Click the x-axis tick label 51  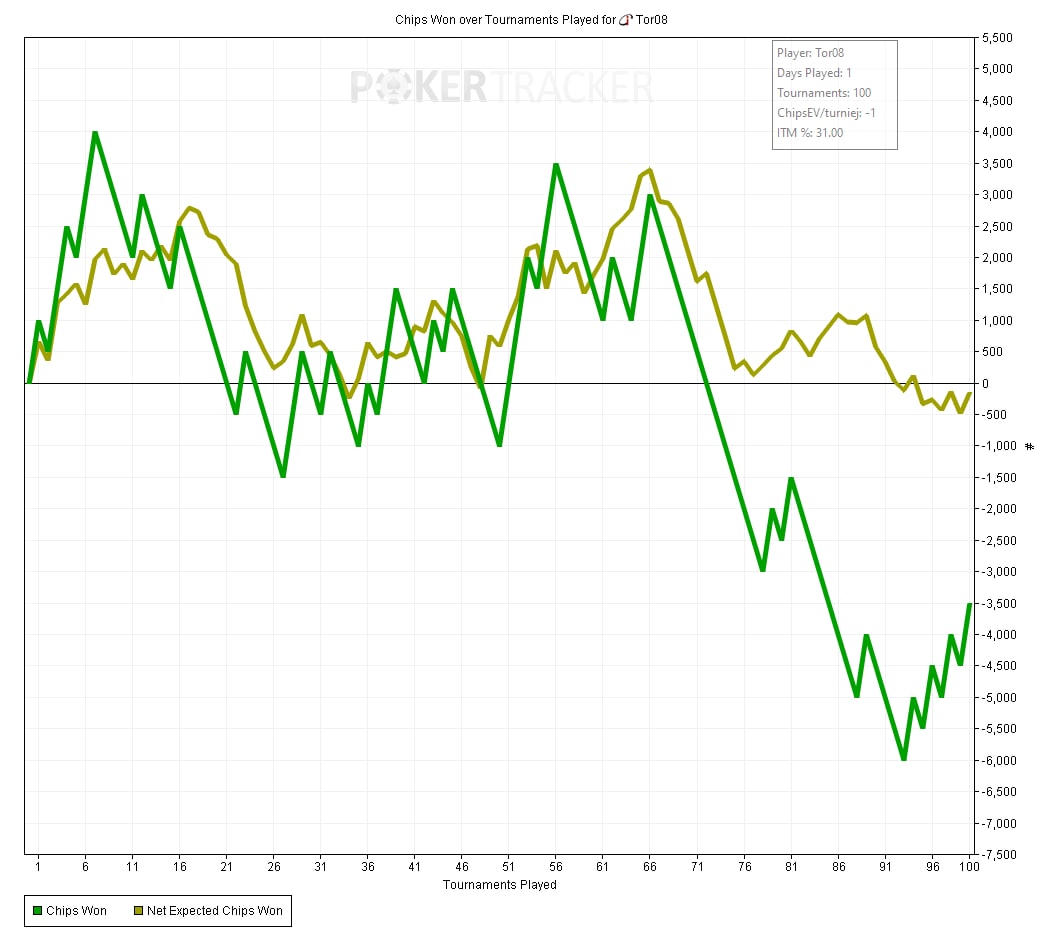click(508, 867)
